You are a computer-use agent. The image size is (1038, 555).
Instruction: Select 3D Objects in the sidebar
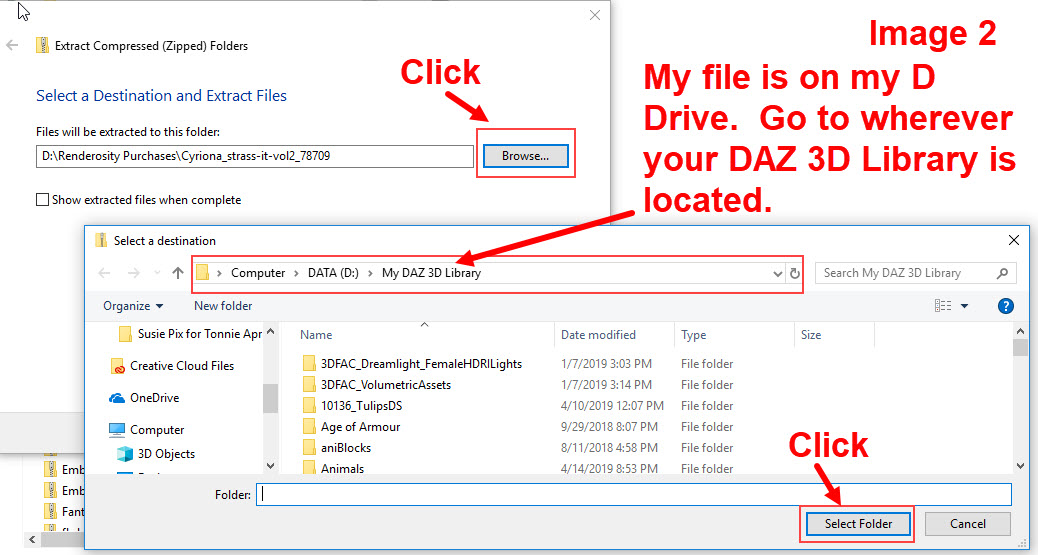point(165,454)
